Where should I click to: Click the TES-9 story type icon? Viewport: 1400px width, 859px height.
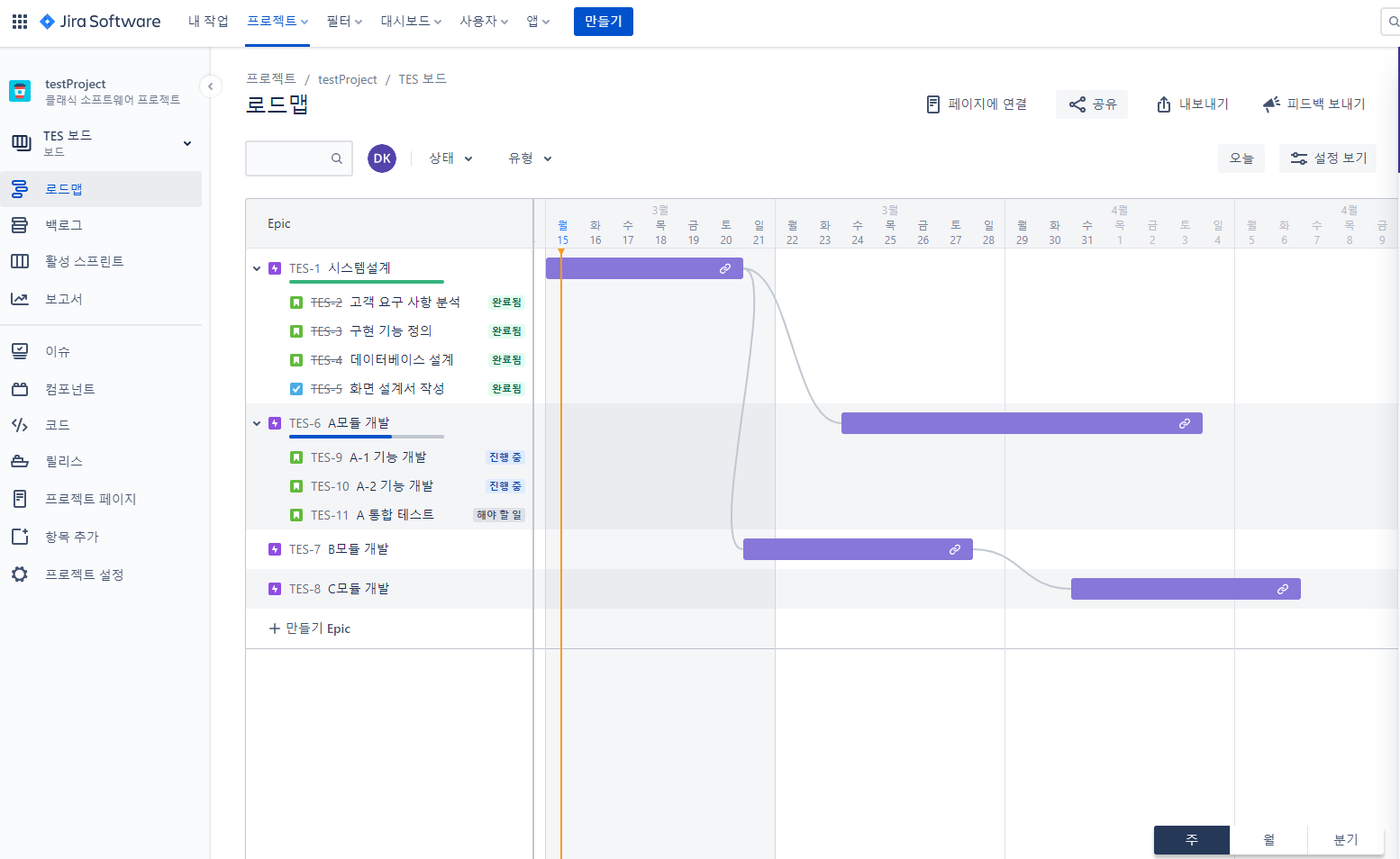pos(296,457)
